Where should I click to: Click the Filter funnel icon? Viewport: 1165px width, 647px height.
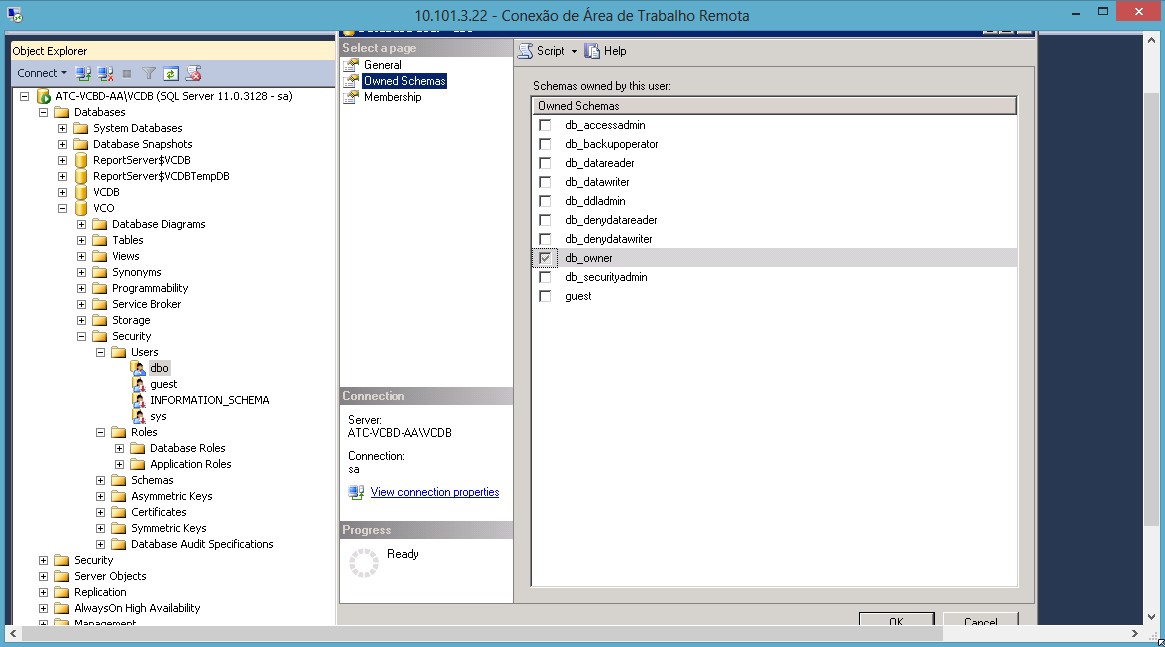149,73
